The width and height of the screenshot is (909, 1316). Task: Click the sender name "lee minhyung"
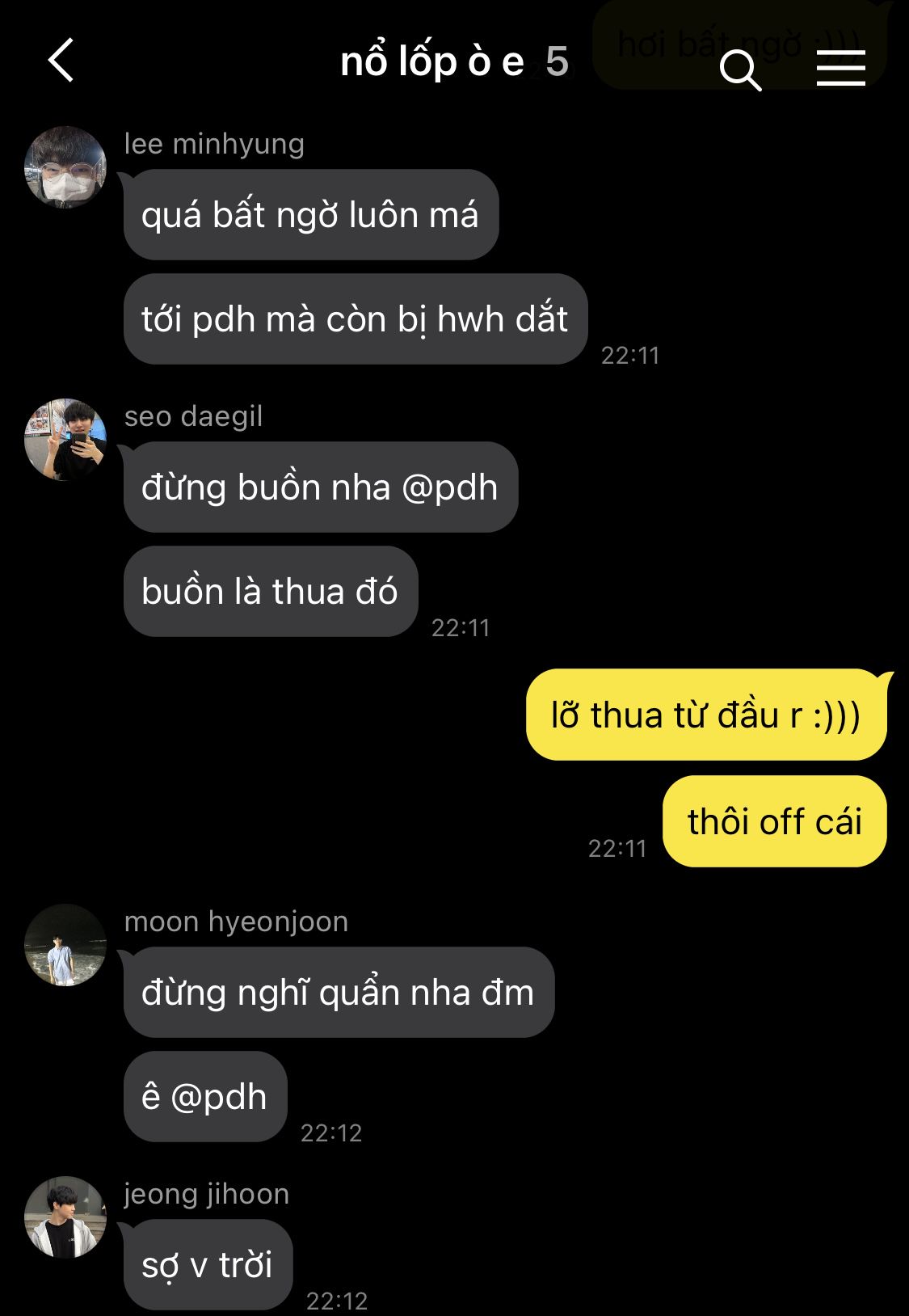click(214, 145)
